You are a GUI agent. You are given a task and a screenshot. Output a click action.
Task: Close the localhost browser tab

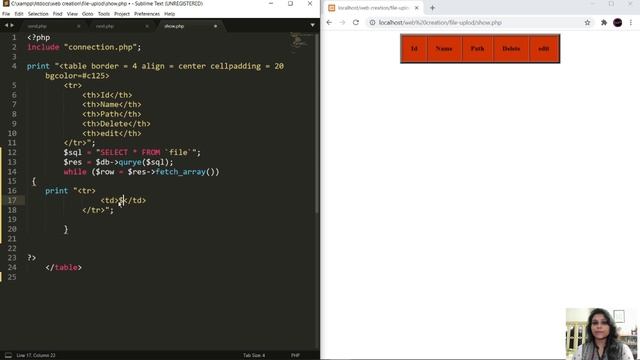click(x=417, y=8)
